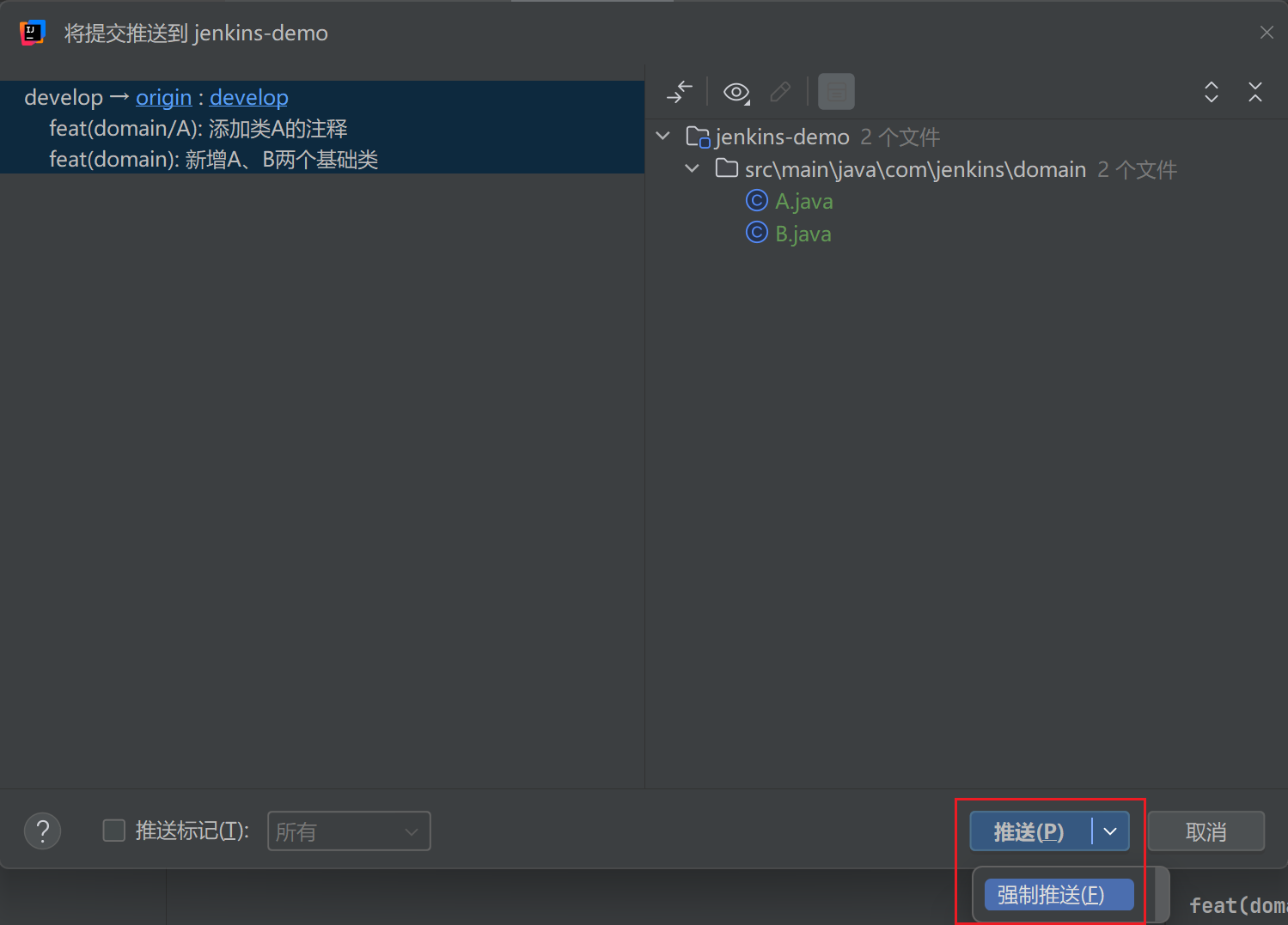The width and height of the screenshot is (1288, 925).
Task: Enable the push tags checkbox
Action: click(x=114, y=831)
